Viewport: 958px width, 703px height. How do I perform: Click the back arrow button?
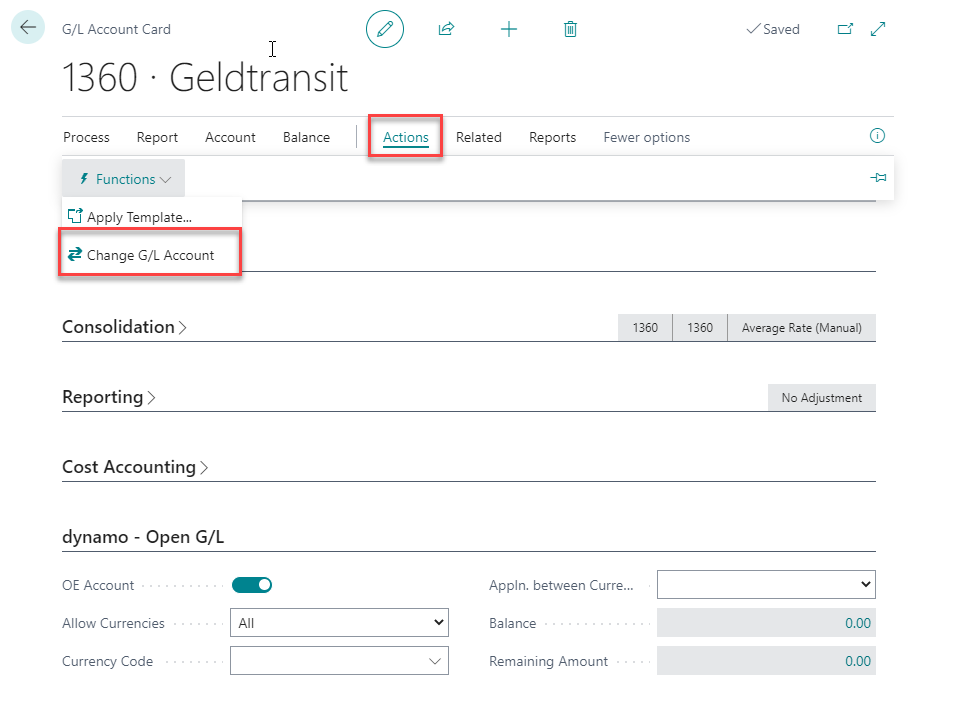[27, 28]
